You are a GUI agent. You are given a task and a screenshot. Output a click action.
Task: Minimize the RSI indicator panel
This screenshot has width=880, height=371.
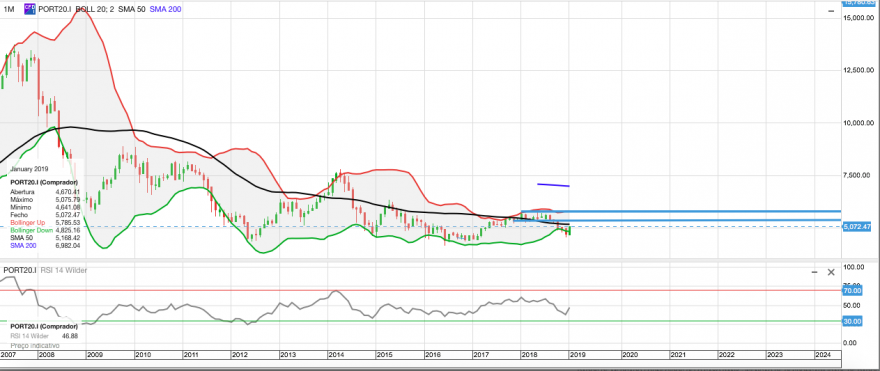814,272
